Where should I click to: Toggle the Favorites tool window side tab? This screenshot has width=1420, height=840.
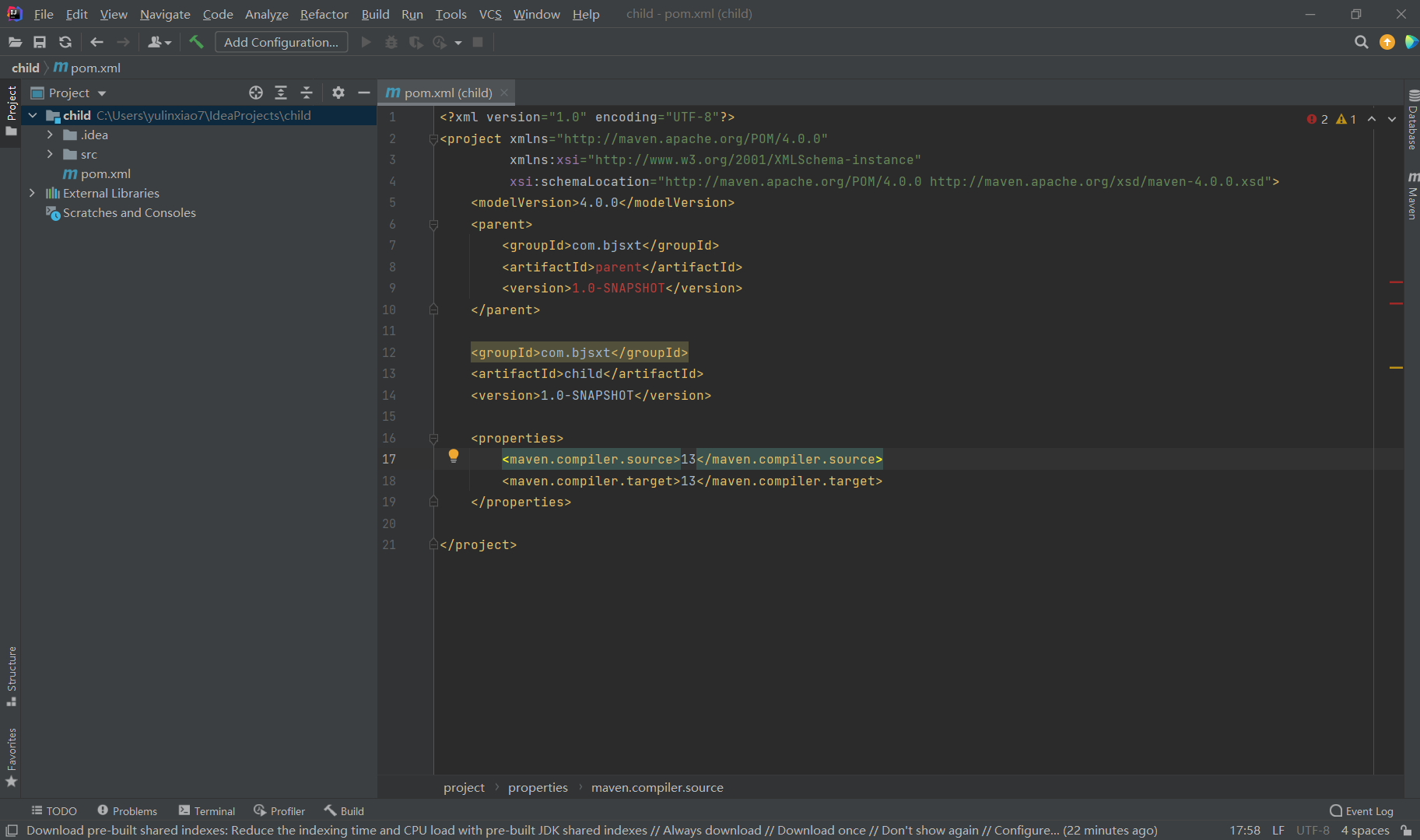[x=11, y=758]
